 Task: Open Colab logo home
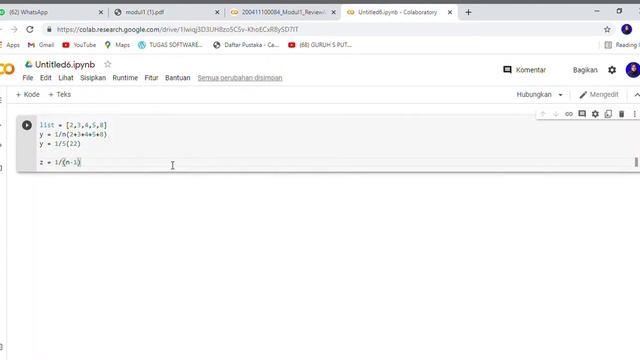[7, 69]
